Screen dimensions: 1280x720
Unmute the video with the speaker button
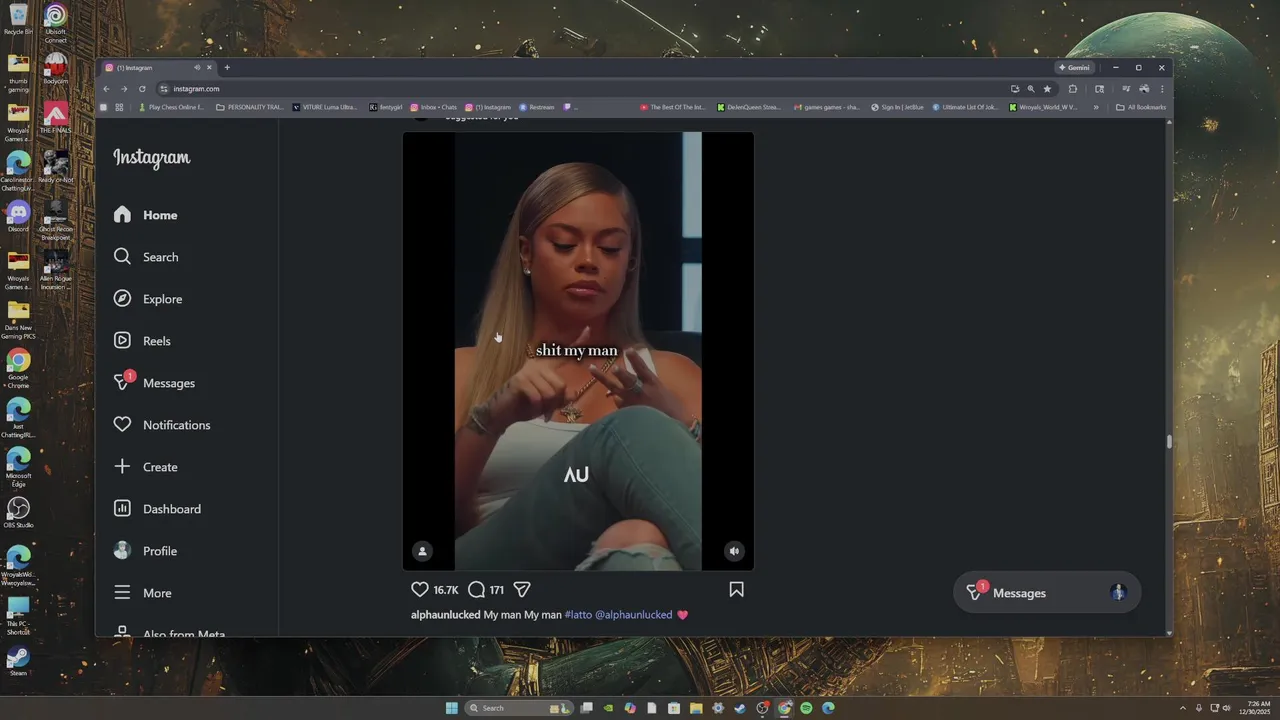[x=734, y=551]
